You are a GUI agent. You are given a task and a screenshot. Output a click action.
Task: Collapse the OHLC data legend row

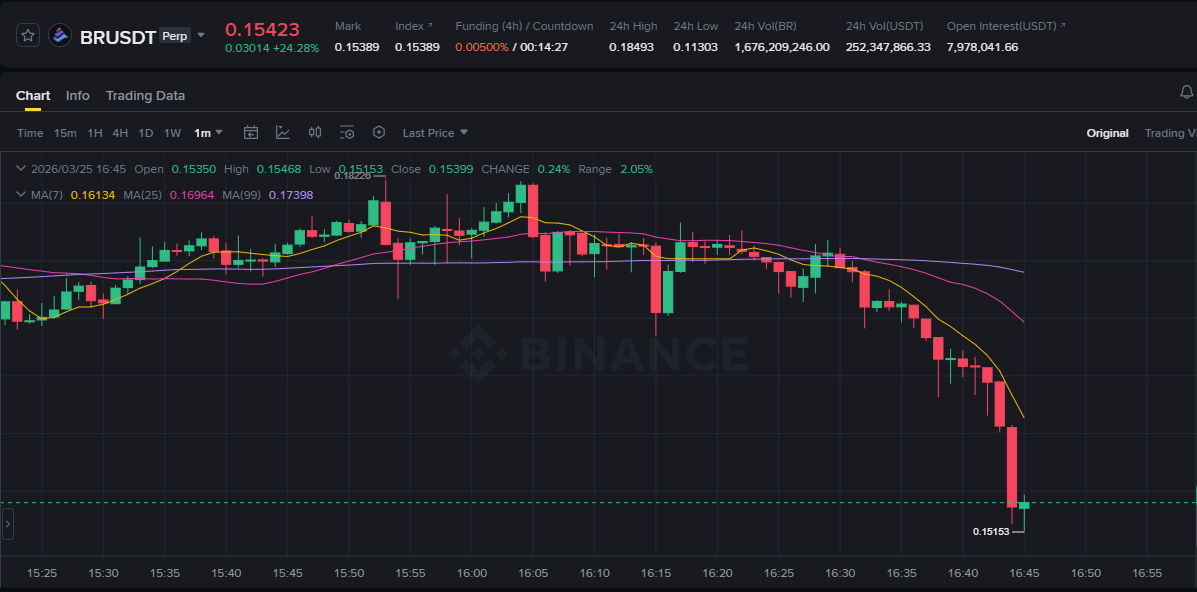tap(21, 169)
